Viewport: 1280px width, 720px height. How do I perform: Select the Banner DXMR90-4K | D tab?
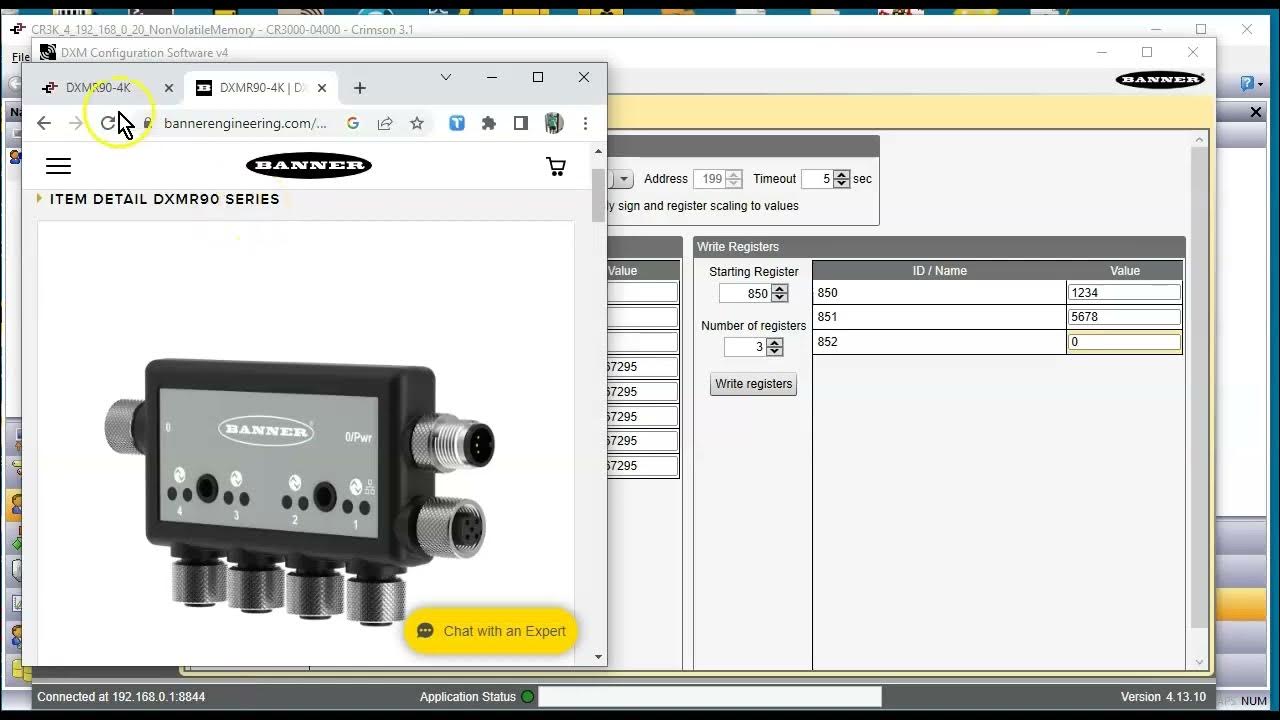262,88
